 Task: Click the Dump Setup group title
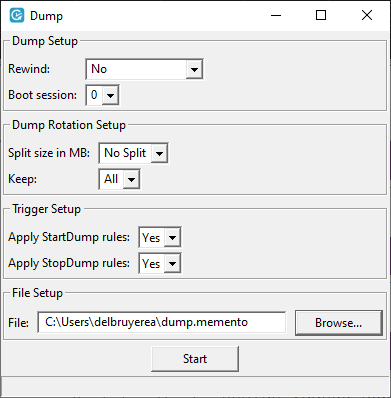click(45, 41)
